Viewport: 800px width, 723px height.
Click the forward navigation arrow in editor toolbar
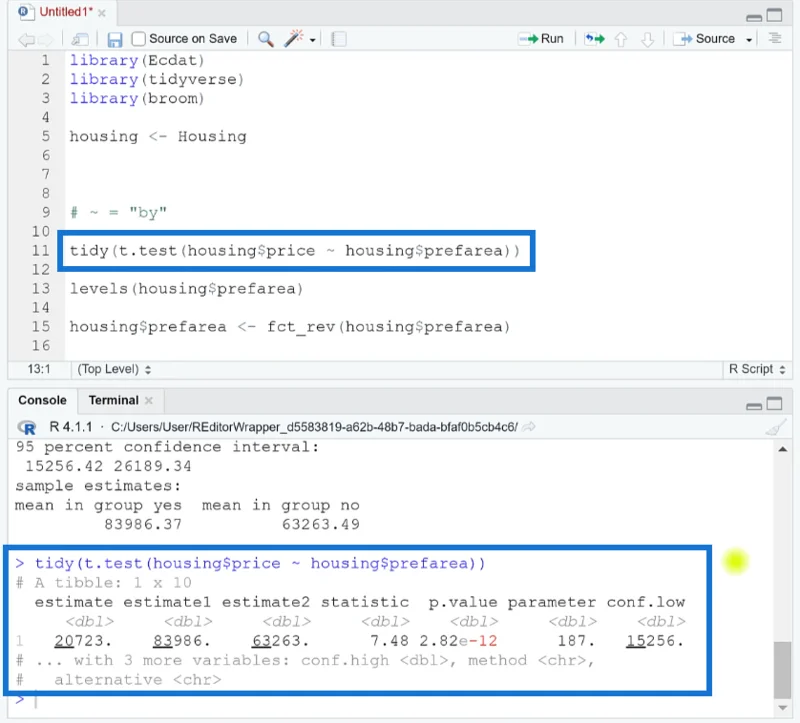pos(45,39)
